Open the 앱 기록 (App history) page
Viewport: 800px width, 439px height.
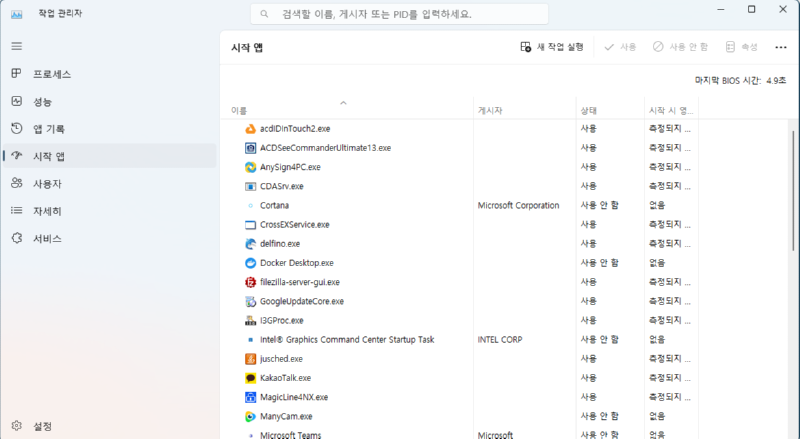point(48,129)
